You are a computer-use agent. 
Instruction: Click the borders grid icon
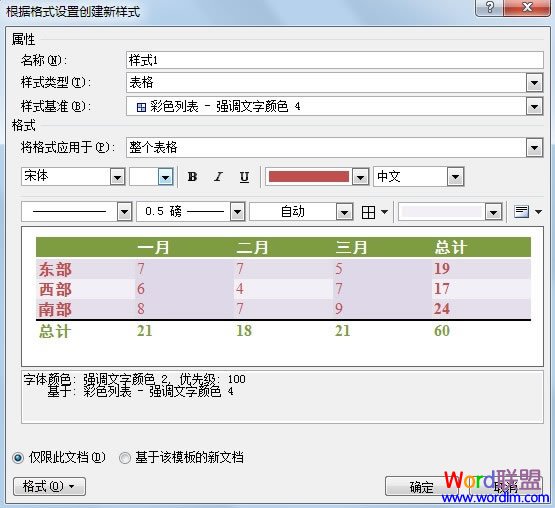(x=368, y=212)
